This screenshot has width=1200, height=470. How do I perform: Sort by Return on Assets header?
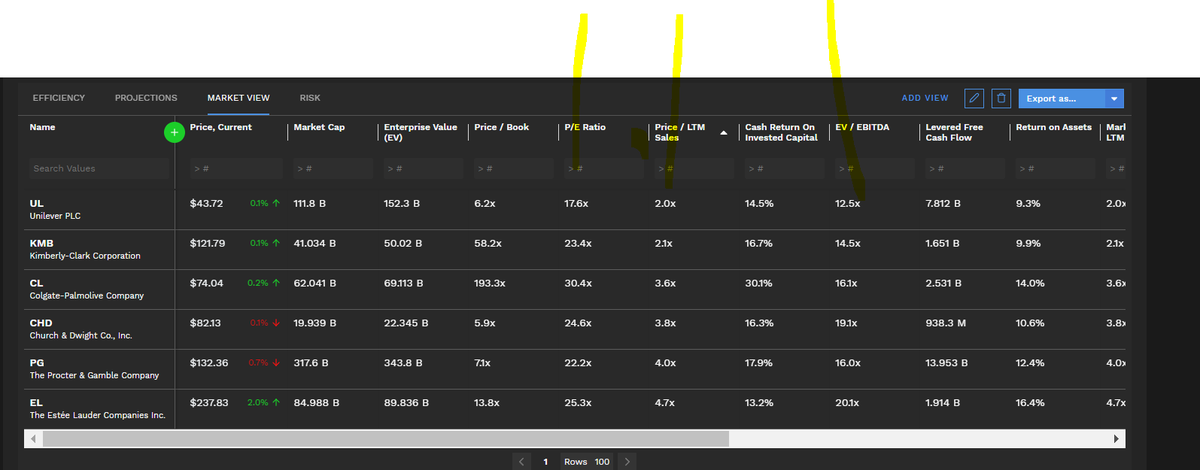pos(1054,127)
